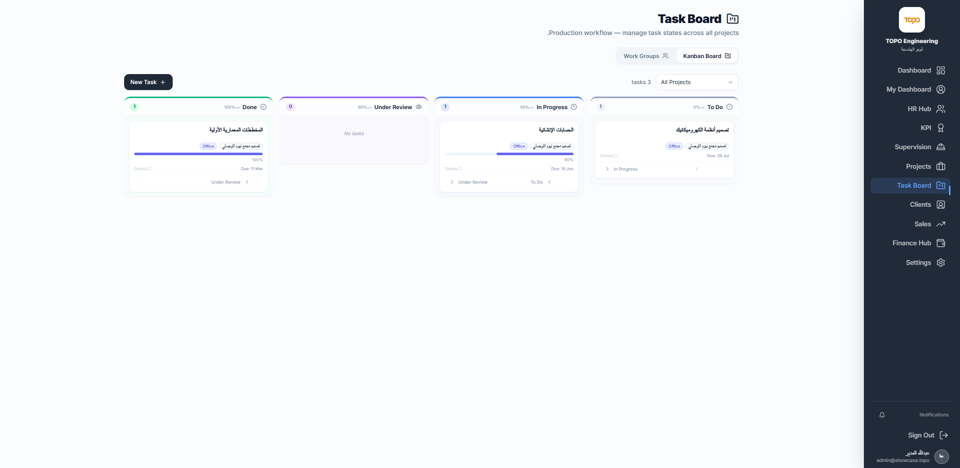Move the In Progress card back to To Do
Image resolution: width=960 pixels, height=468 pixels.
[x=541, y=182]
